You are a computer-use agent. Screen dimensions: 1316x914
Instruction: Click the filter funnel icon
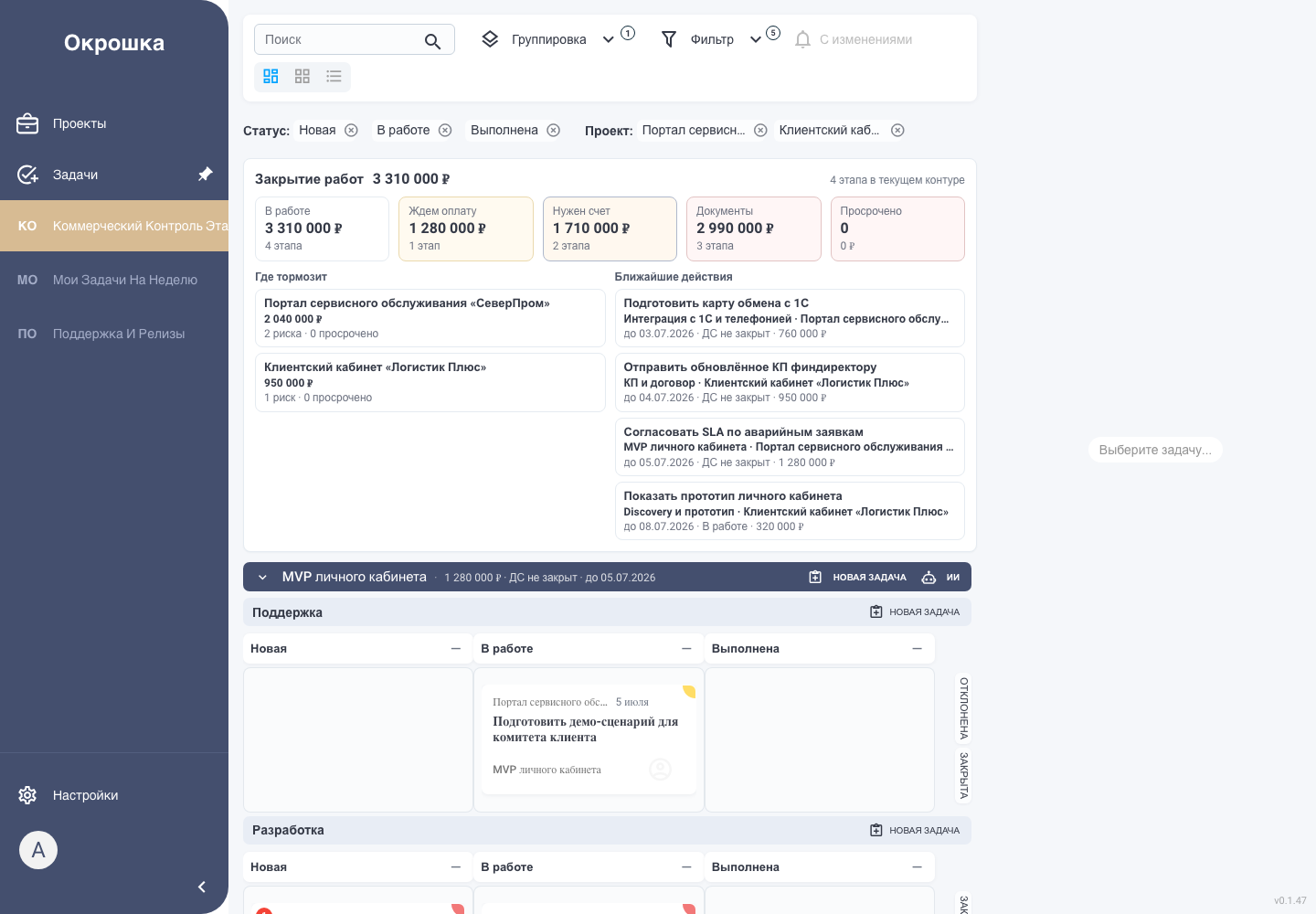pyautogui.click(x=669, y=39)
